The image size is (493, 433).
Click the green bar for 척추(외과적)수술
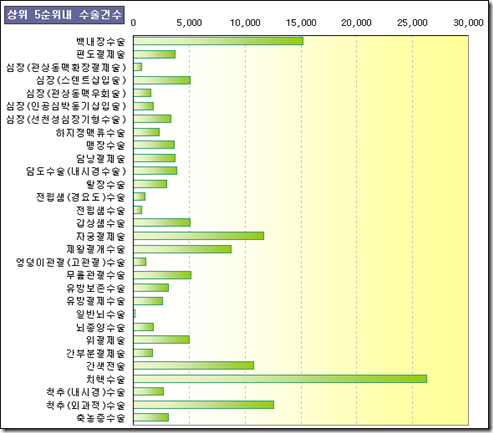[204, 405]
